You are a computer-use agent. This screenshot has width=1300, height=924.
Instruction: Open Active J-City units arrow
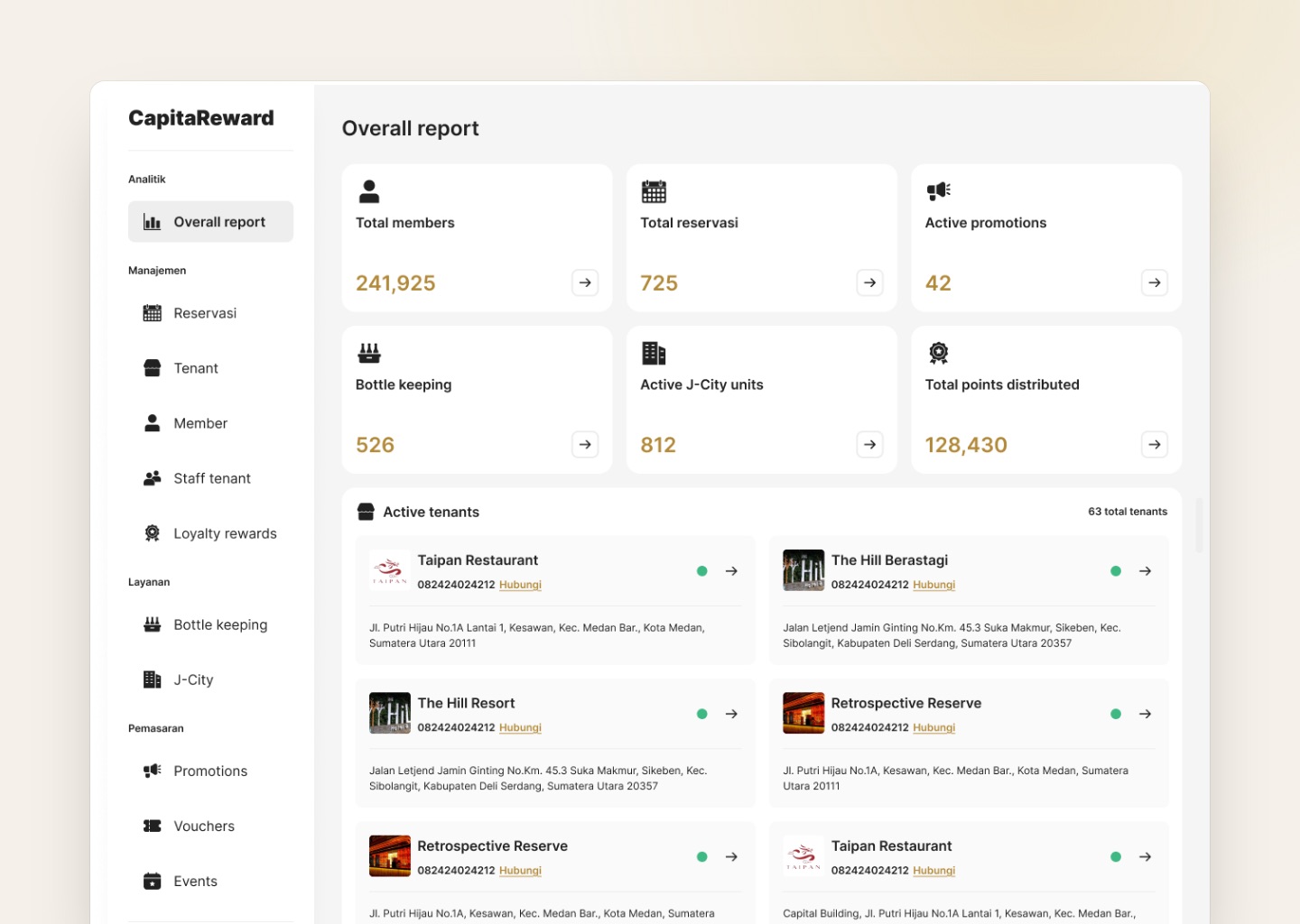click(869, 444)
